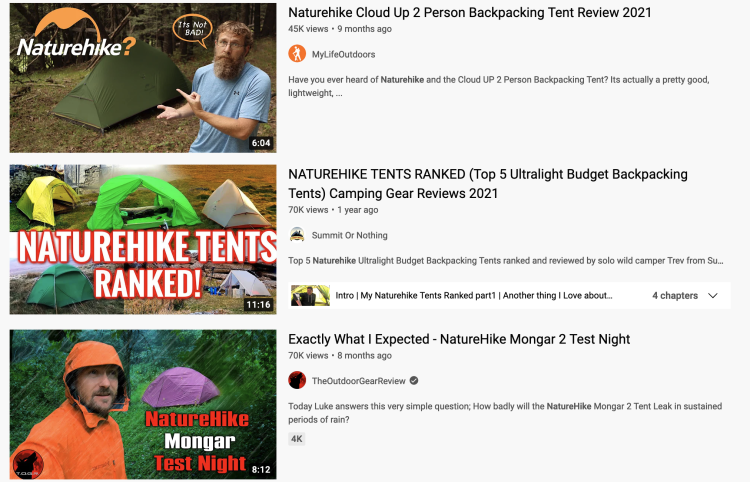Expand the 4 chapters chevron
This screenshot has height=482, width=750.
pyautogui.click(x=713, y=296)
